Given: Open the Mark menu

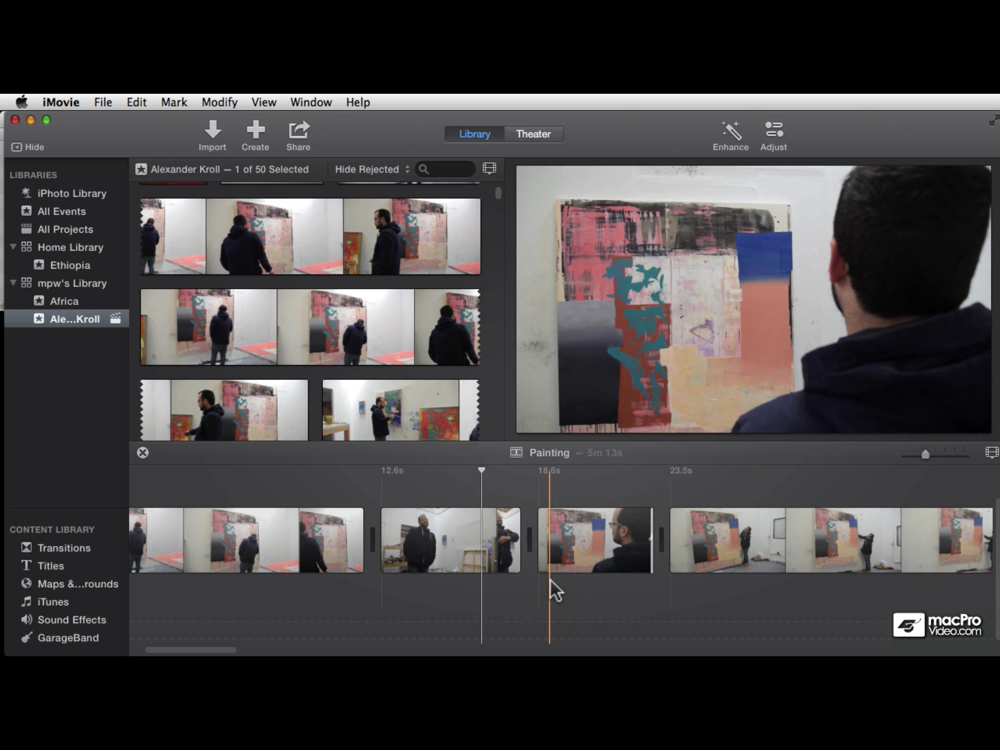Looking at the screenshot, I should pyautogui.click(x=173, y=102).
